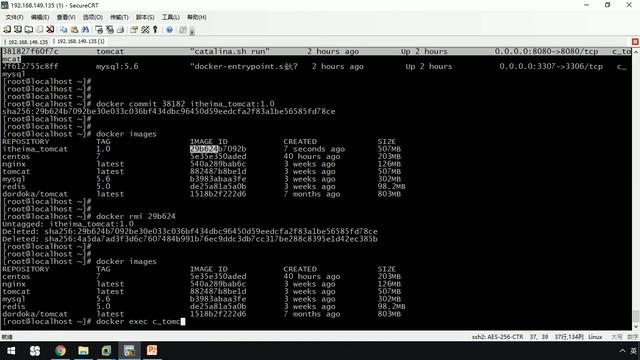Click the 'docker exec c_tomc' prompt line
The height and width of the screenshot is (360, 640).
pyautogui.click(x=93, y=322)
